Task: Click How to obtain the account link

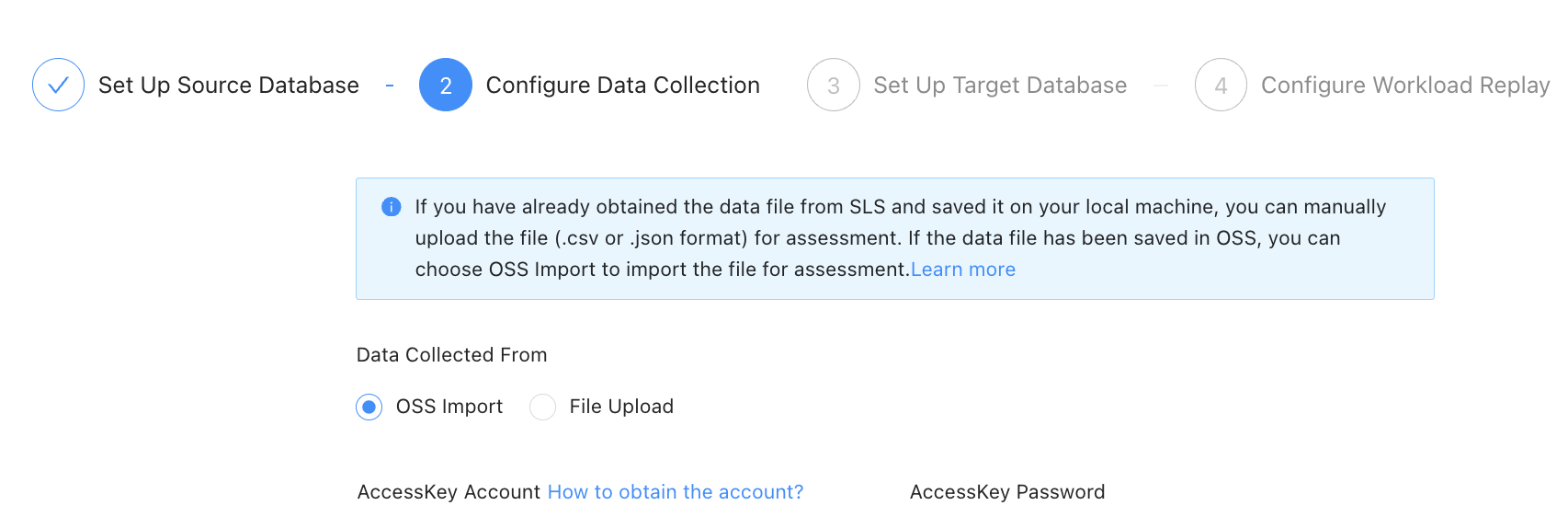Action: pyautogui.click(x=676, y=492)
